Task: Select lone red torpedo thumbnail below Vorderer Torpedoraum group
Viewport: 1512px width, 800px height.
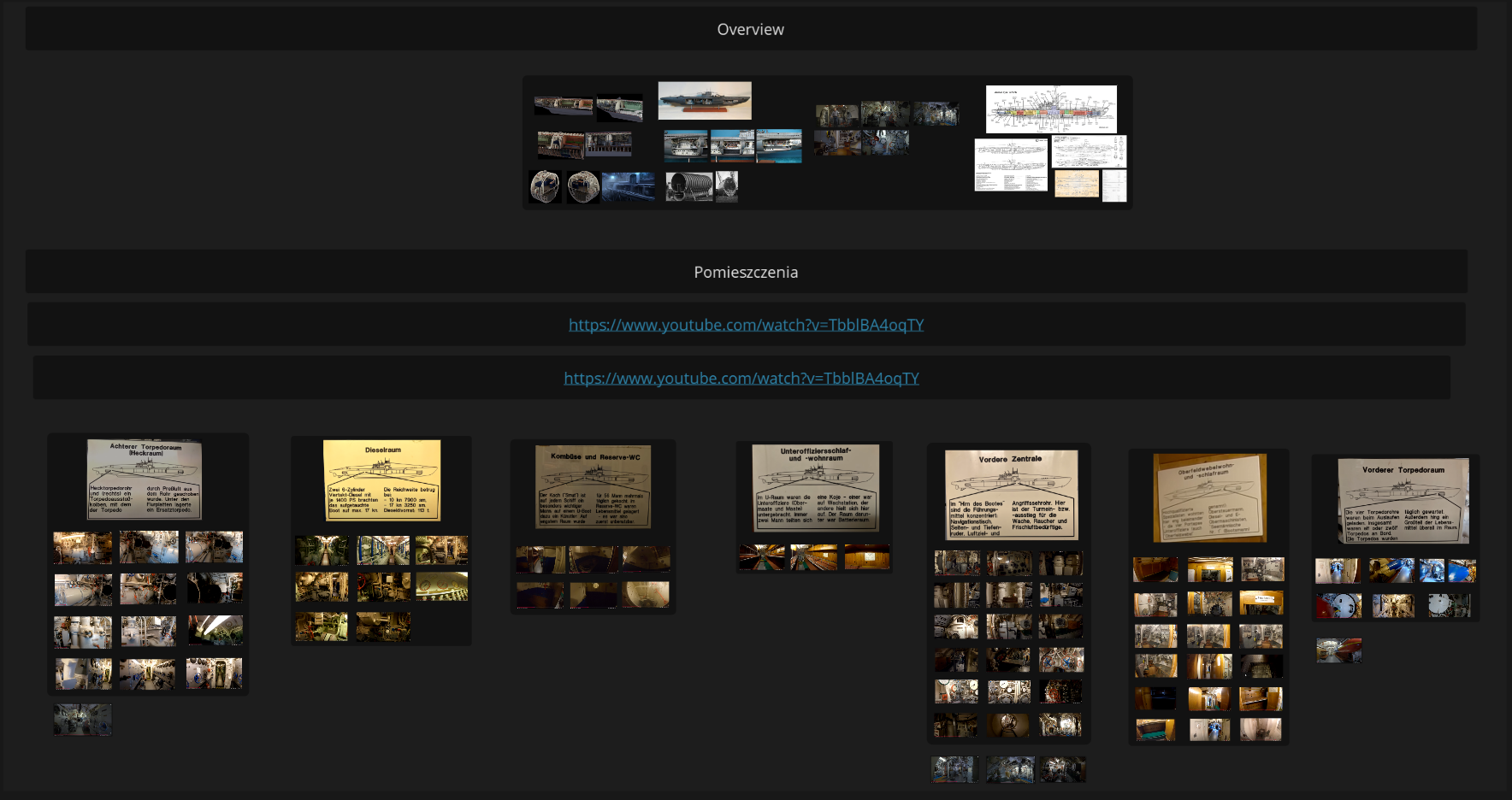Action: 1338,650
